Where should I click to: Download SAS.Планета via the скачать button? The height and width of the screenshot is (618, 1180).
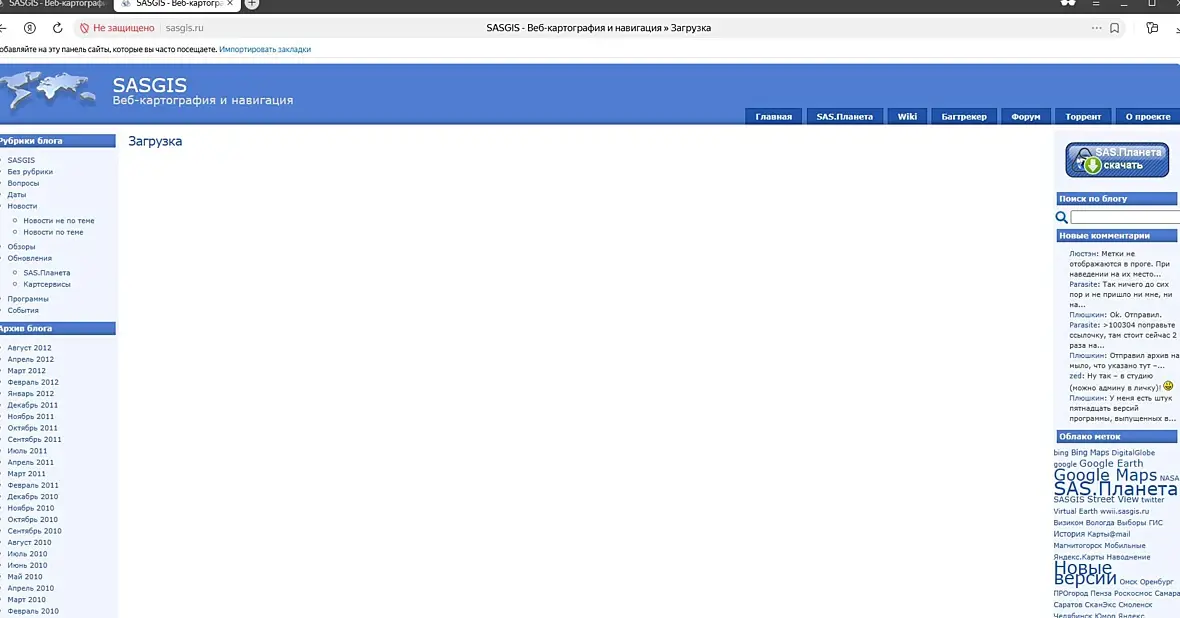(1117, 160)
